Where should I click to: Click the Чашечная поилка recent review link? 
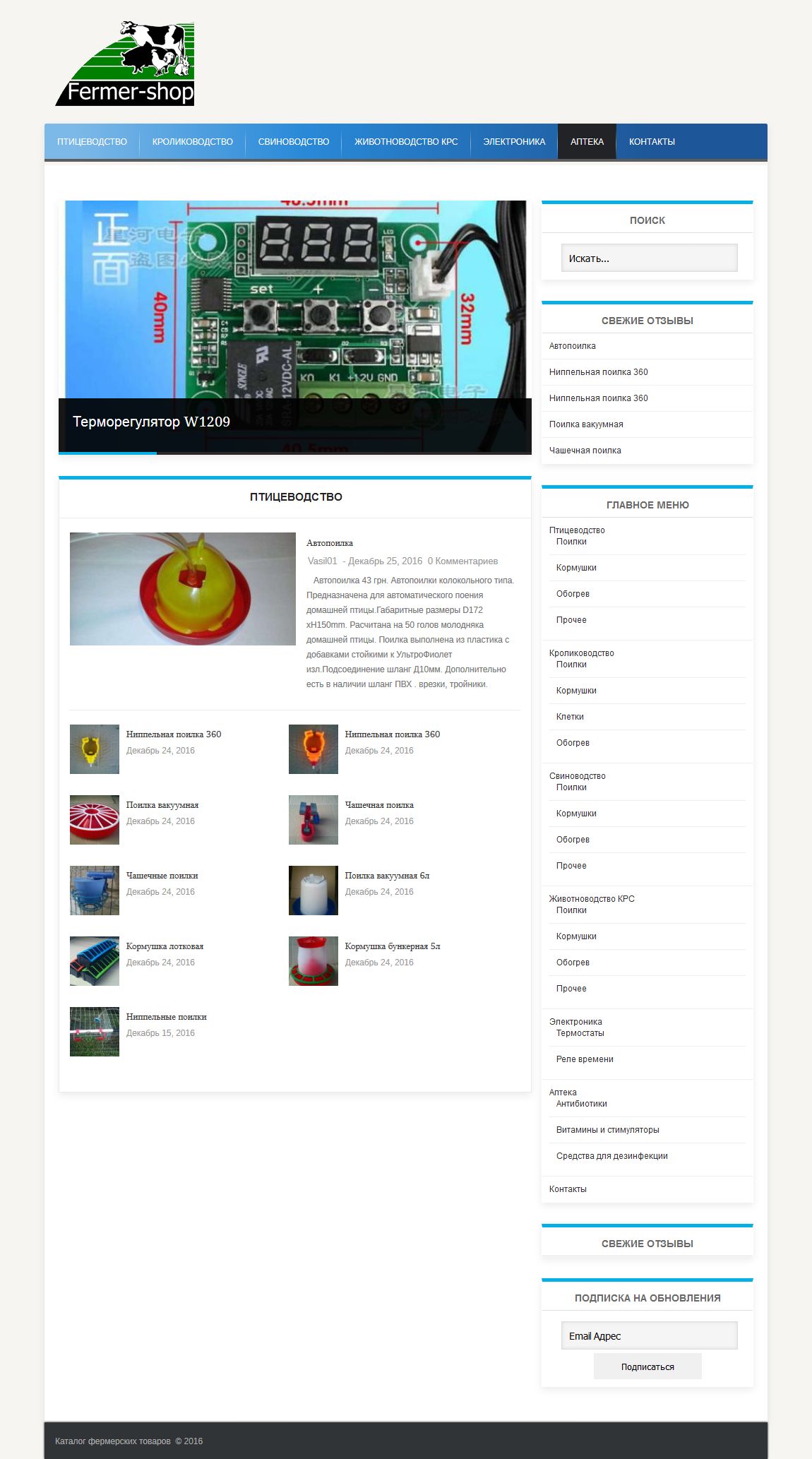[585, 451]
